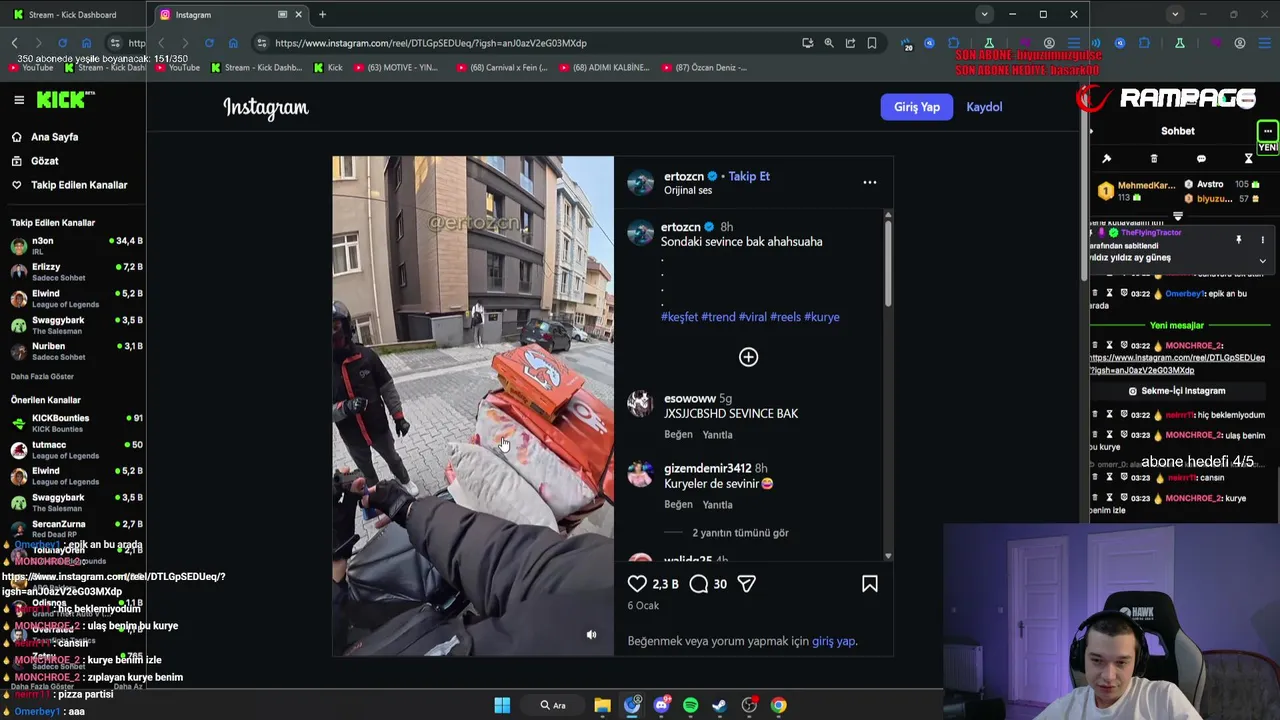Follow ertozcn with Takip Et
The image size is (1280, 720).
749,176
